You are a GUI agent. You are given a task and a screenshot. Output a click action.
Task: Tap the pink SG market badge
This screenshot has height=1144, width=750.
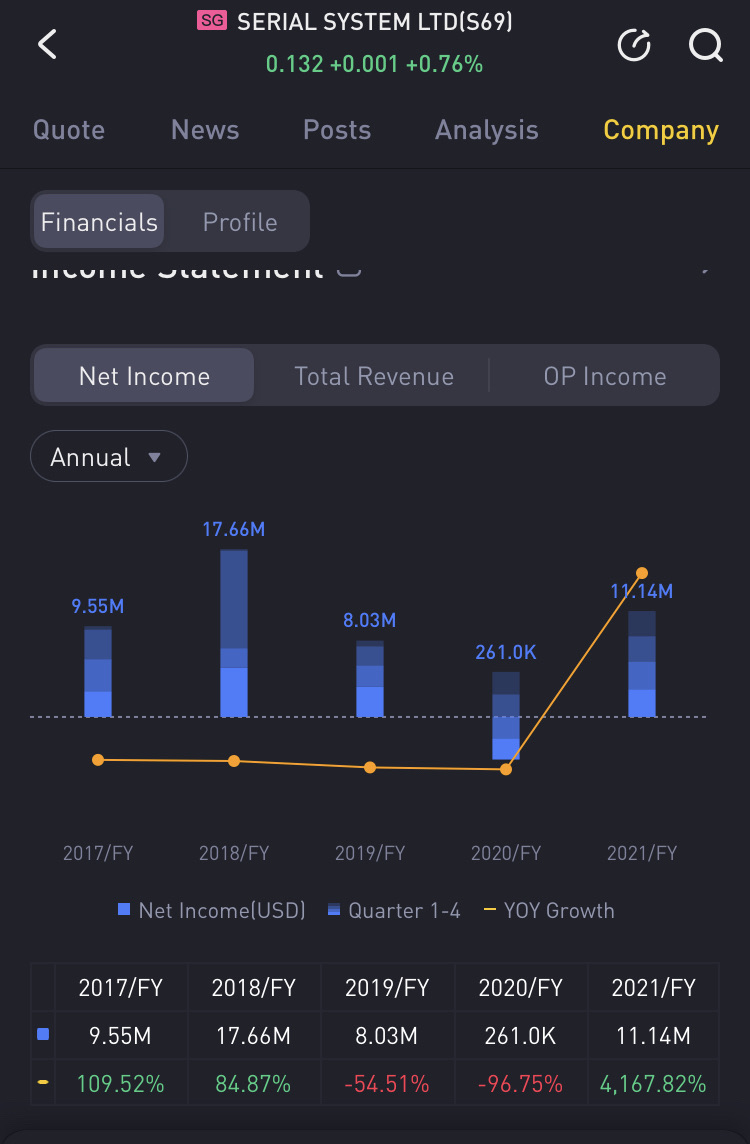click(x=212, y=21)
